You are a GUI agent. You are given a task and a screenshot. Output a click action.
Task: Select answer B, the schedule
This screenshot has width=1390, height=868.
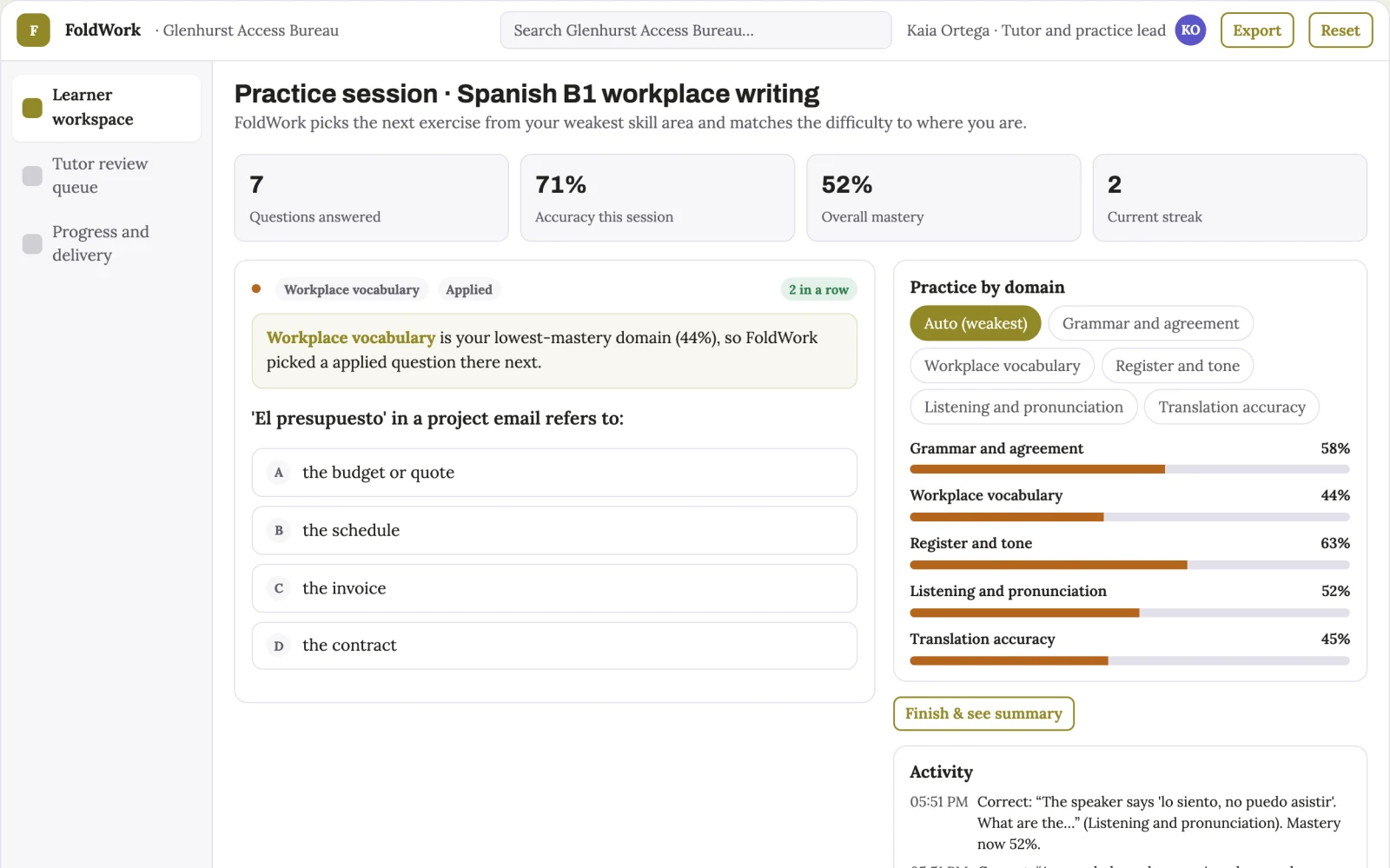tap(554, 531)
